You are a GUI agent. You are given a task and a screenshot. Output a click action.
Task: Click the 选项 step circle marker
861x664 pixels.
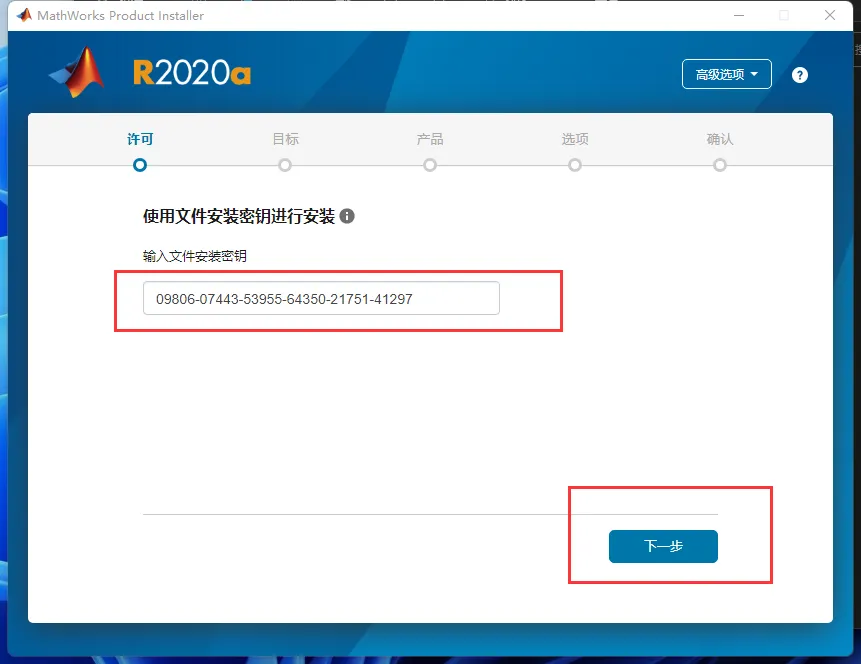click(x=575, y=165)
